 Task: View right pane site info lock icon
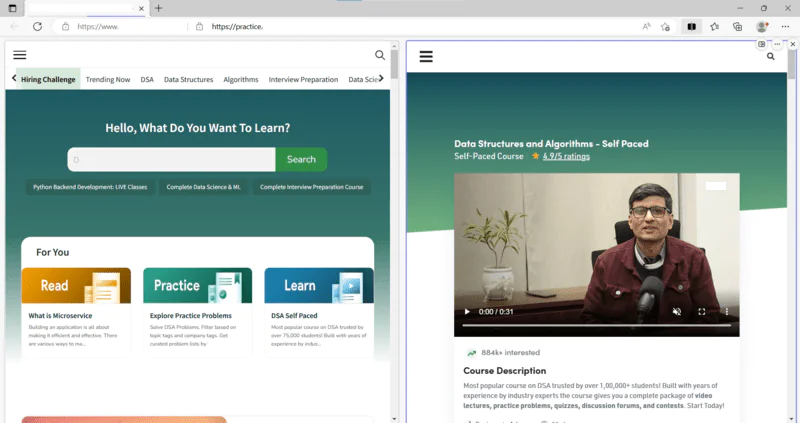[199, 27]
